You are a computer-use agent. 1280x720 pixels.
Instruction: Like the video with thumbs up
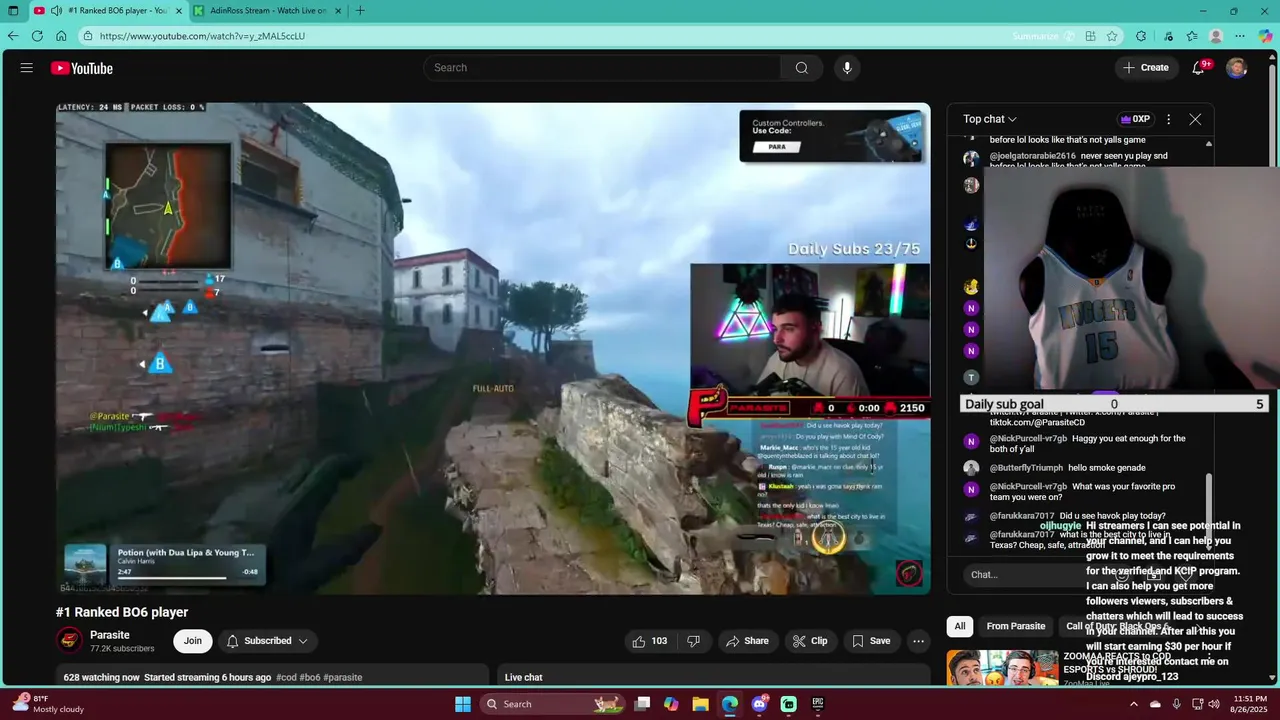[x=649, y=641]
